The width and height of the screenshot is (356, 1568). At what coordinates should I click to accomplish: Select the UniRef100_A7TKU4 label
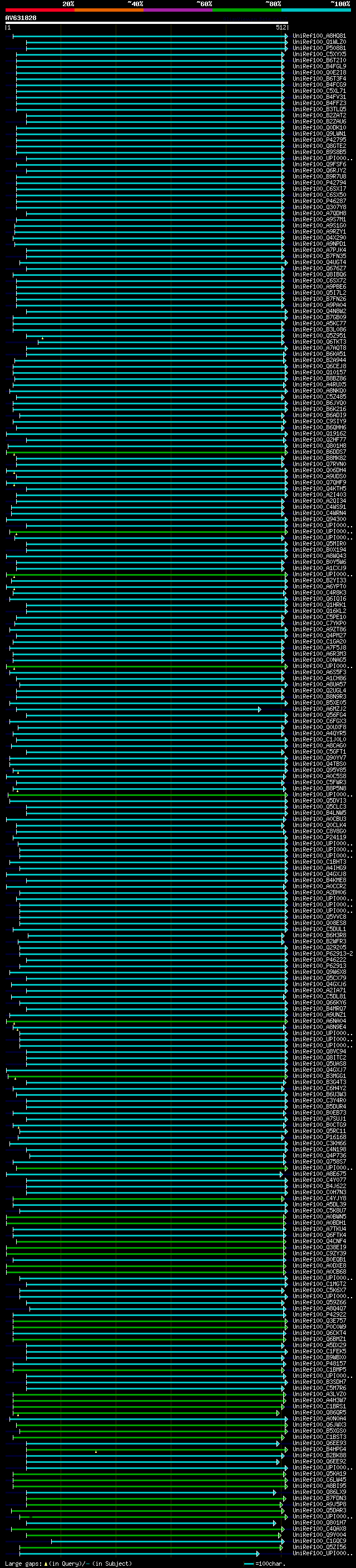pos(319,1228)
